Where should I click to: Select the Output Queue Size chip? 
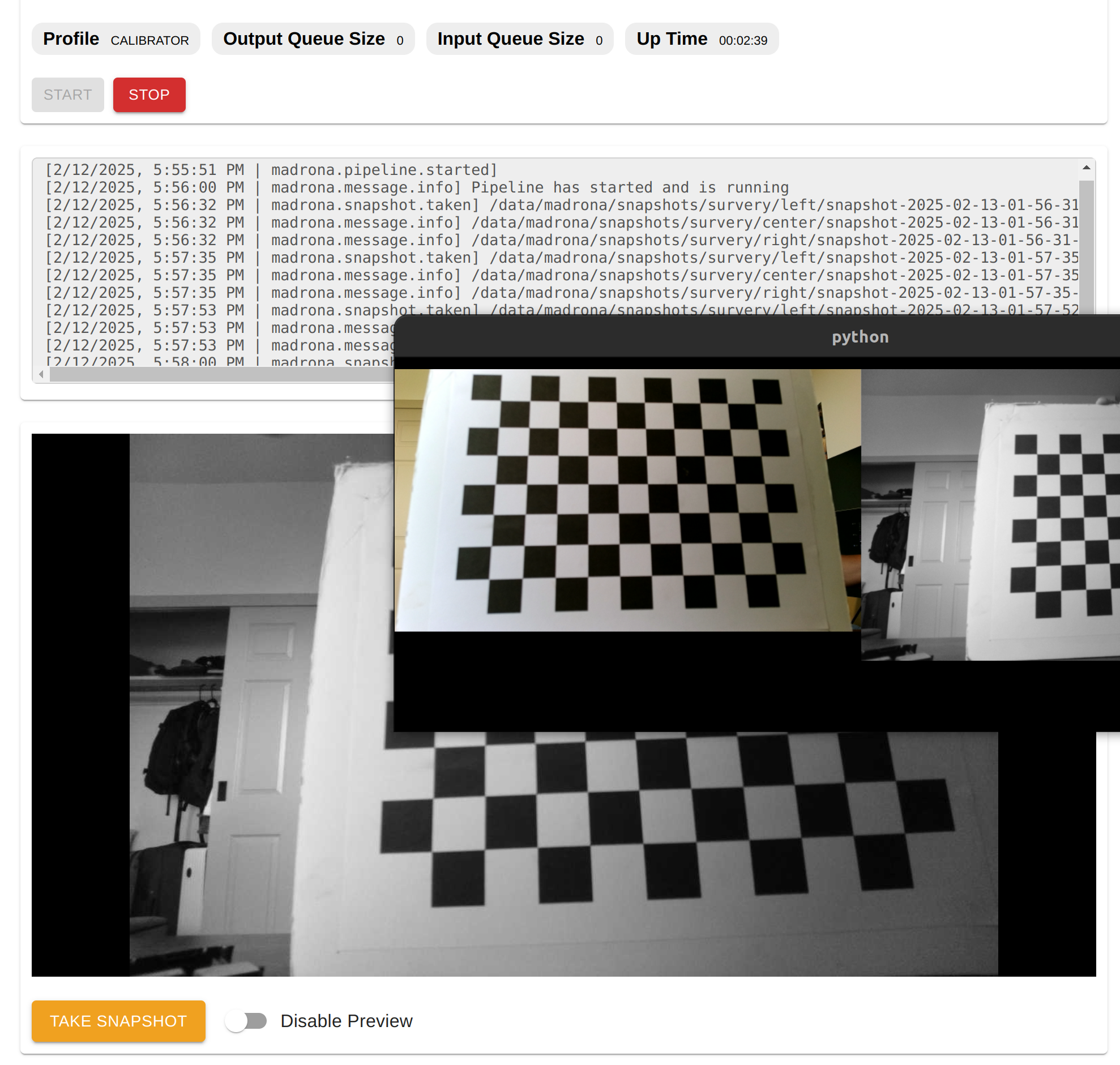pos(313,39)
